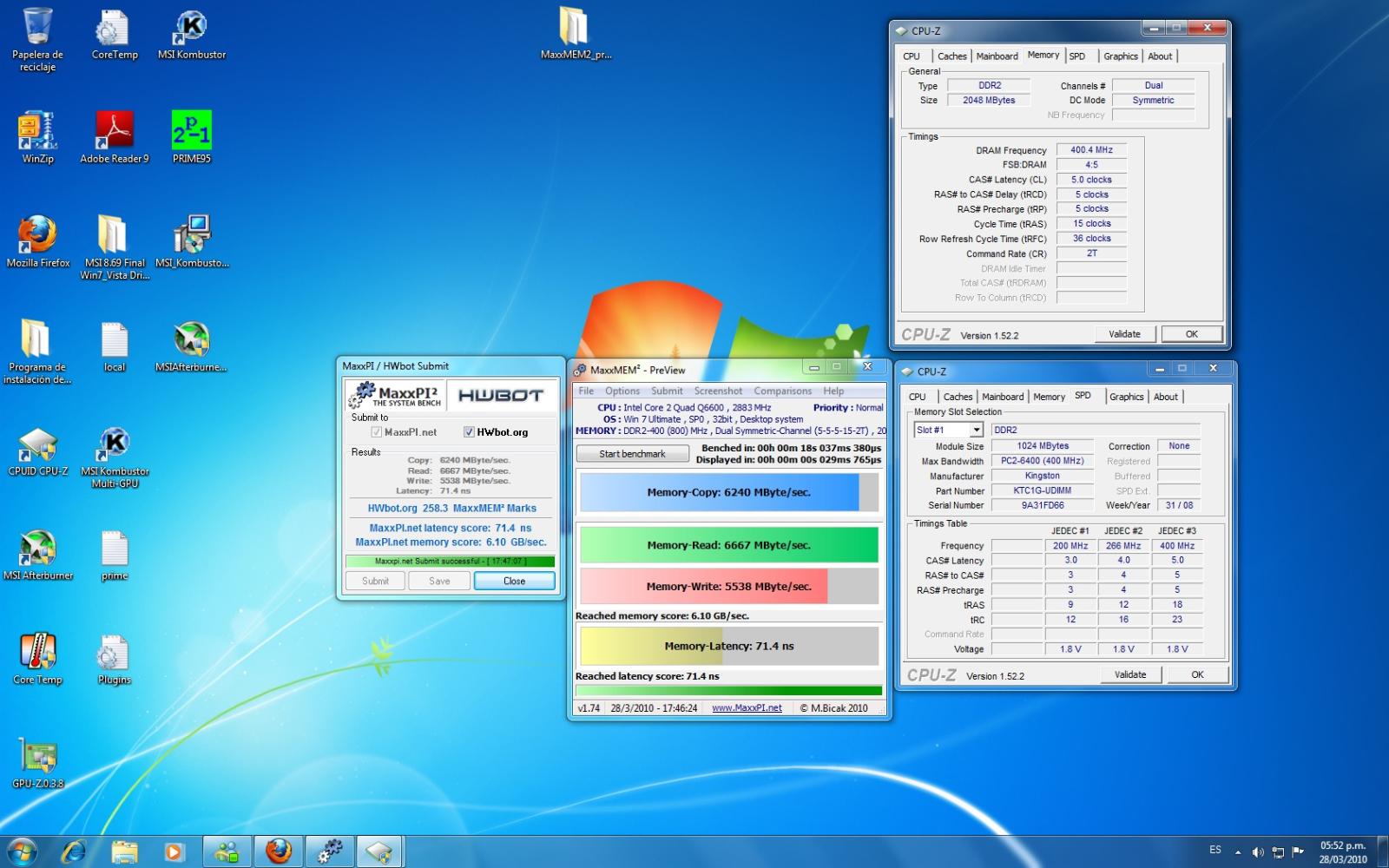Open the Core Temp thermometer icon

point(37,659)
